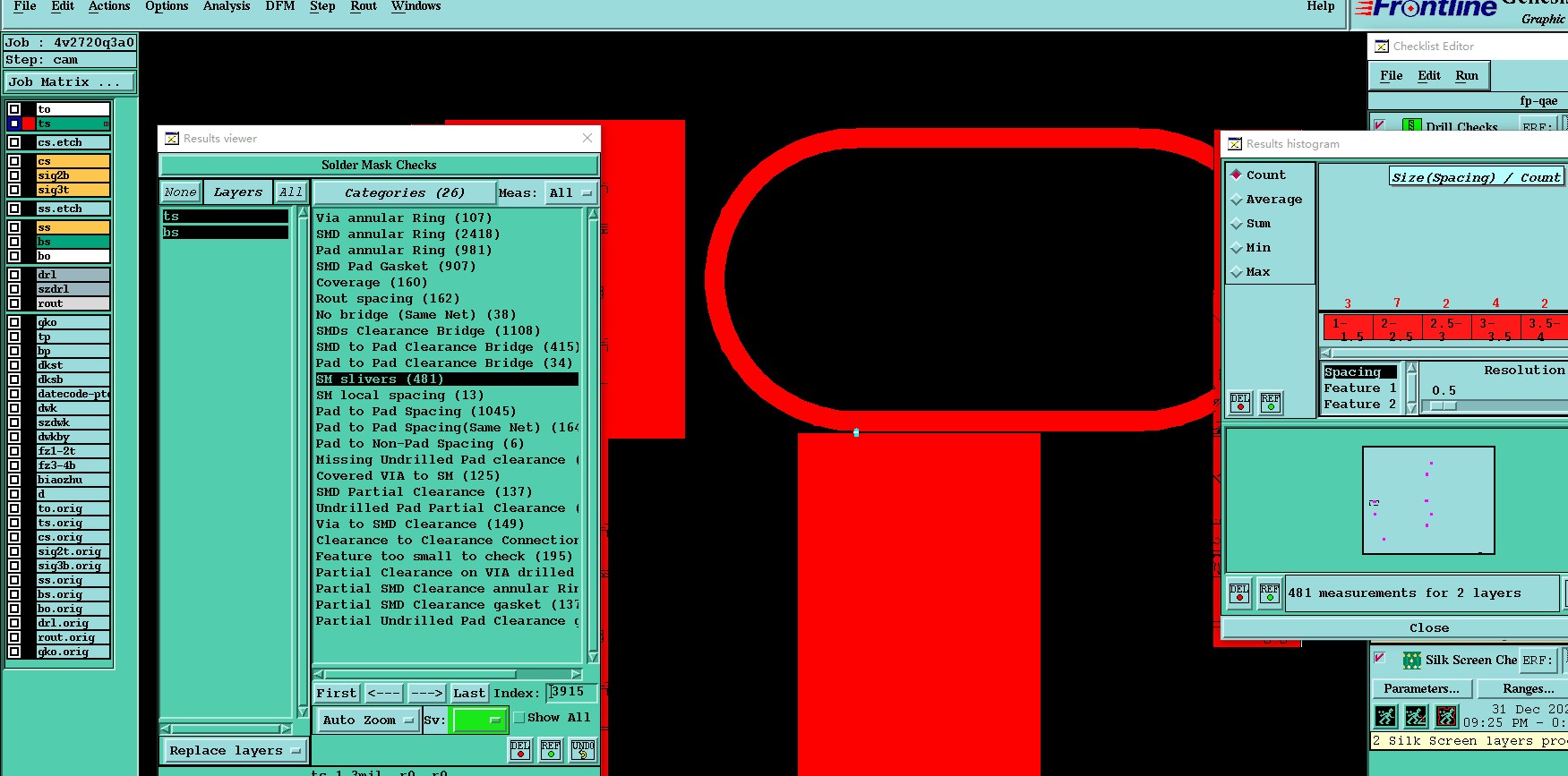
Task: Click first running-man icon under Parameters
Action: [x=1386, y=716]
